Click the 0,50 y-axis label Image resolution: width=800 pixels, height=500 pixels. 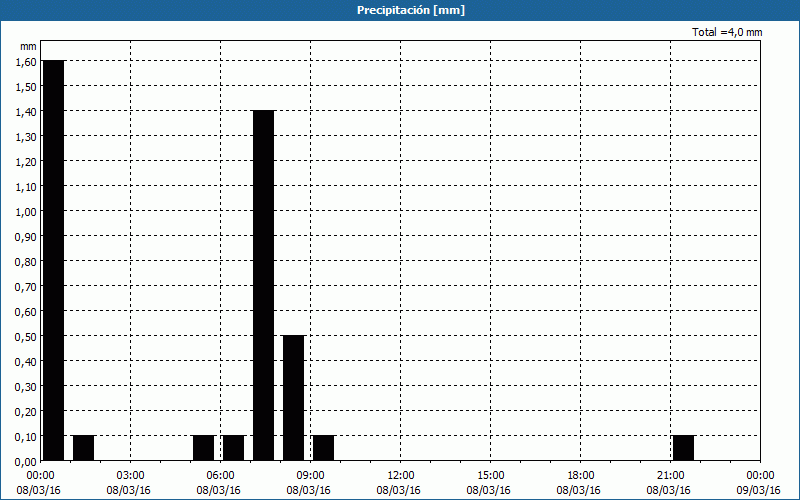(26, 336)
